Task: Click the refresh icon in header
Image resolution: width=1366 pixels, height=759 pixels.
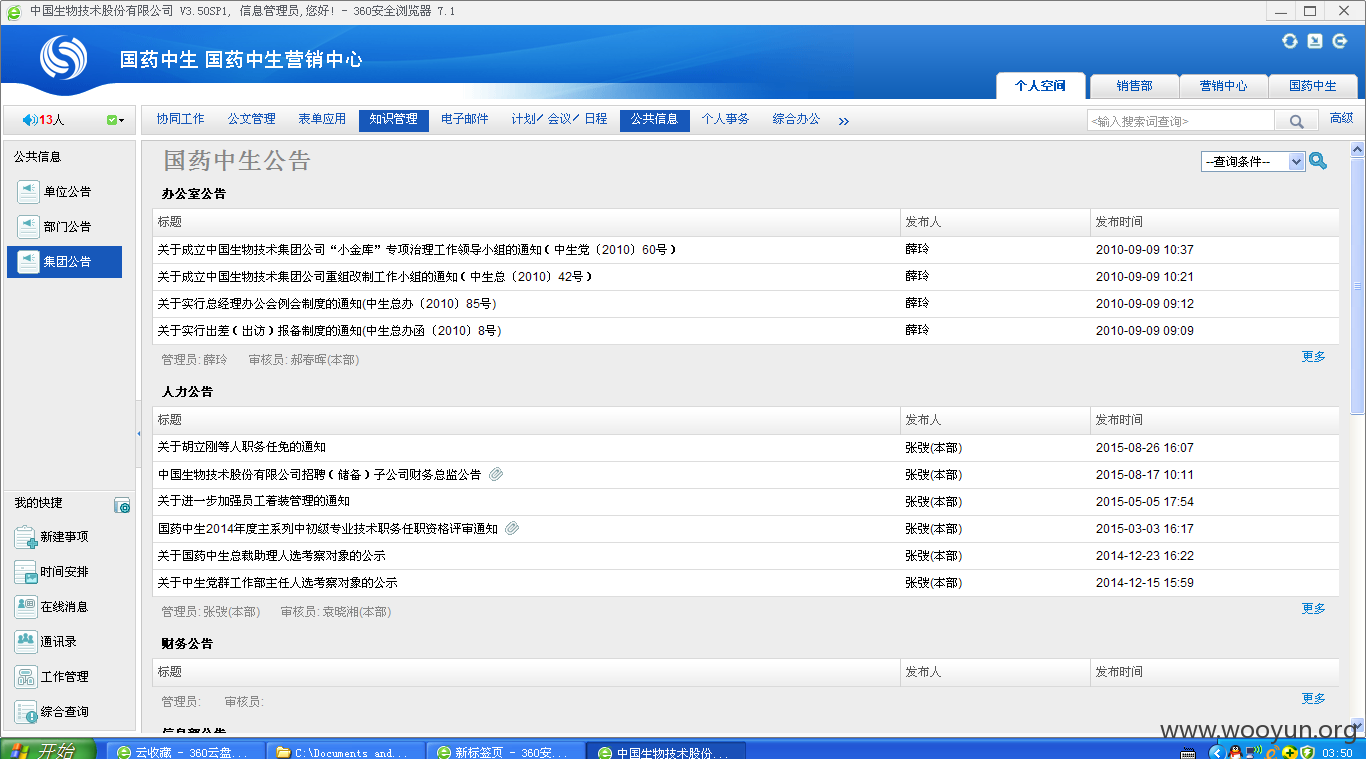Action: (x=1289, y=41)
